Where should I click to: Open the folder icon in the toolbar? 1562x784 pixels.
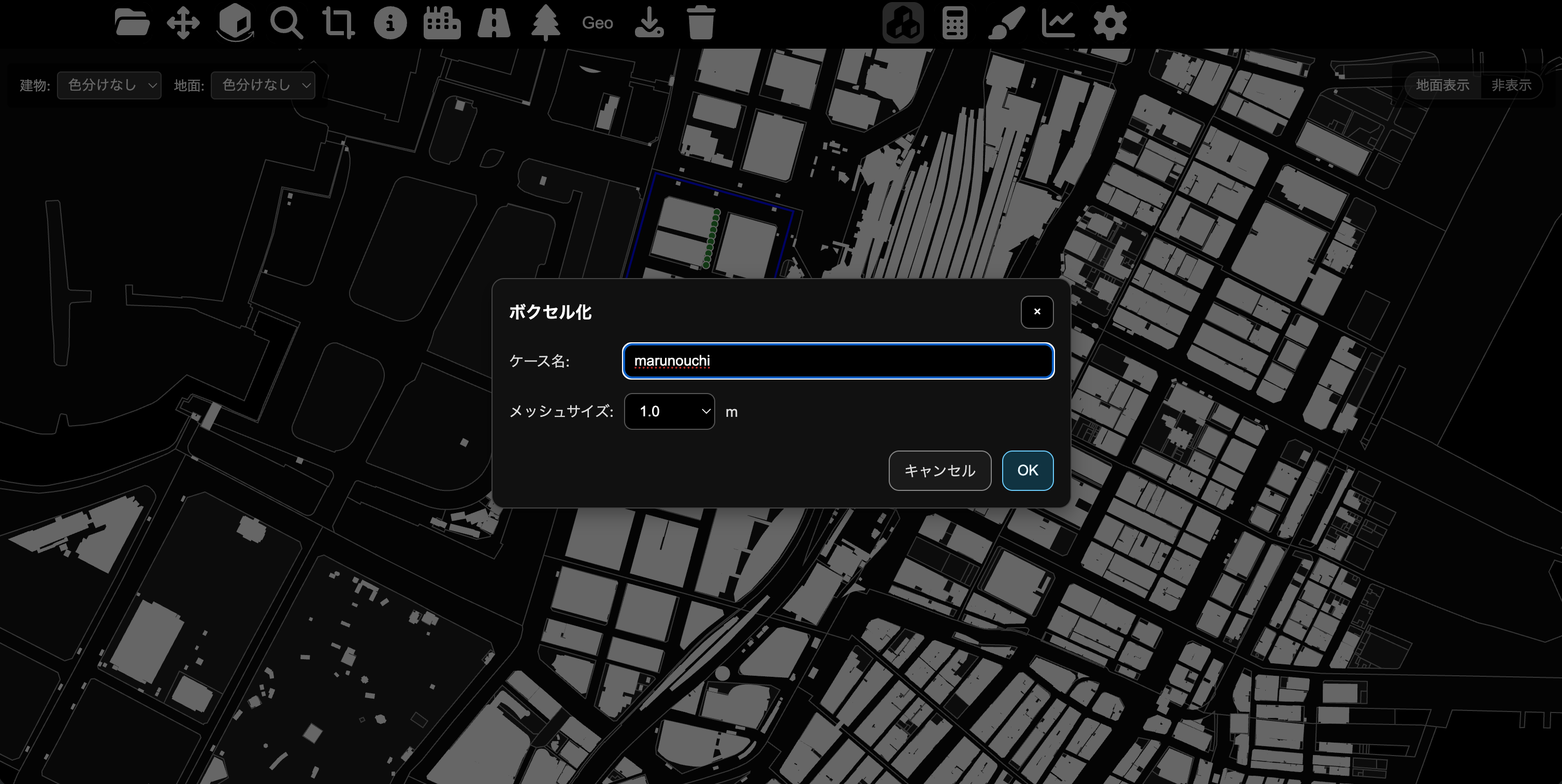coord(132,23)
